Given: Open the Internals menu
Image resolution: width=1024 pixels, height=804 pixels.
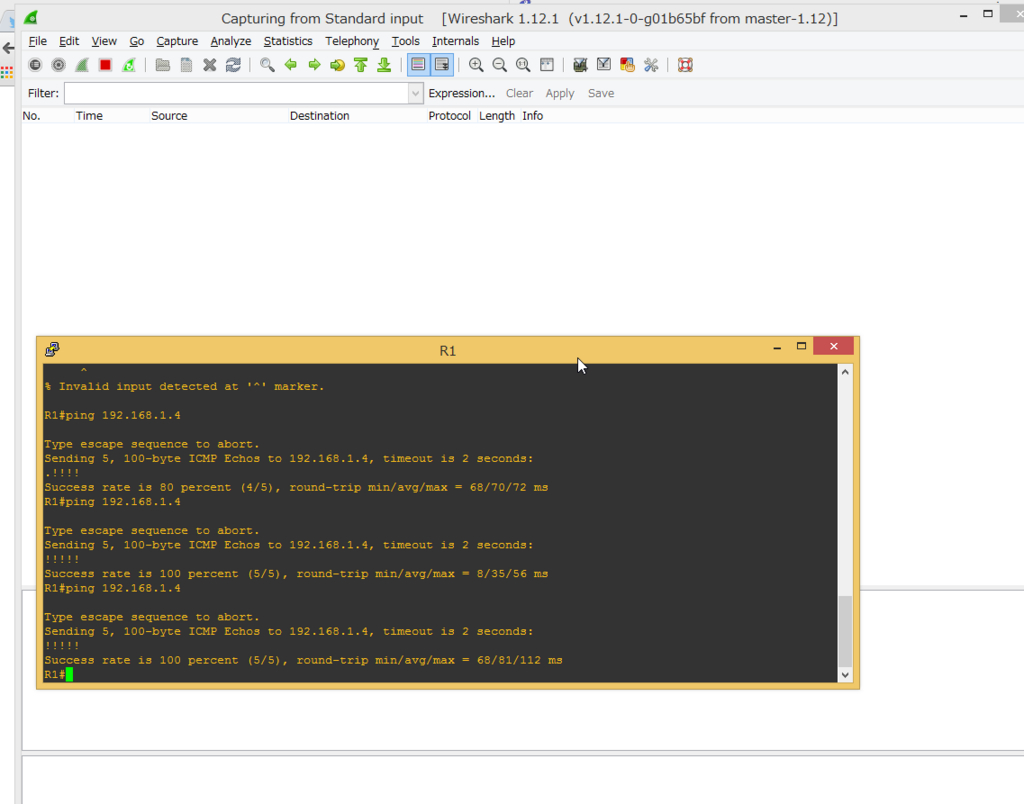Looking at the screenshot, I should tap(455, 41).
